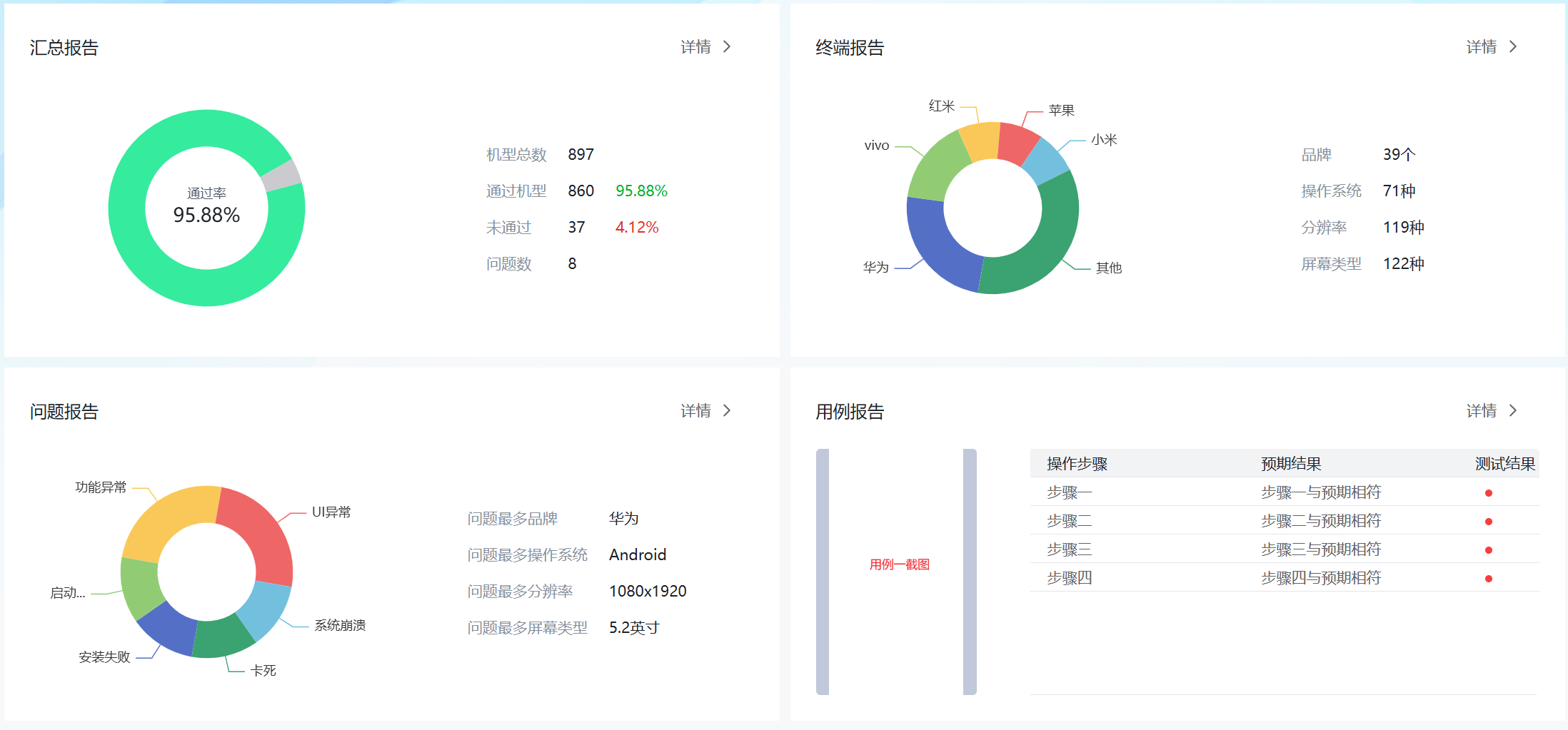
Task: Expand 终端报告 details chevron arrow
Action: (1512, 47)
